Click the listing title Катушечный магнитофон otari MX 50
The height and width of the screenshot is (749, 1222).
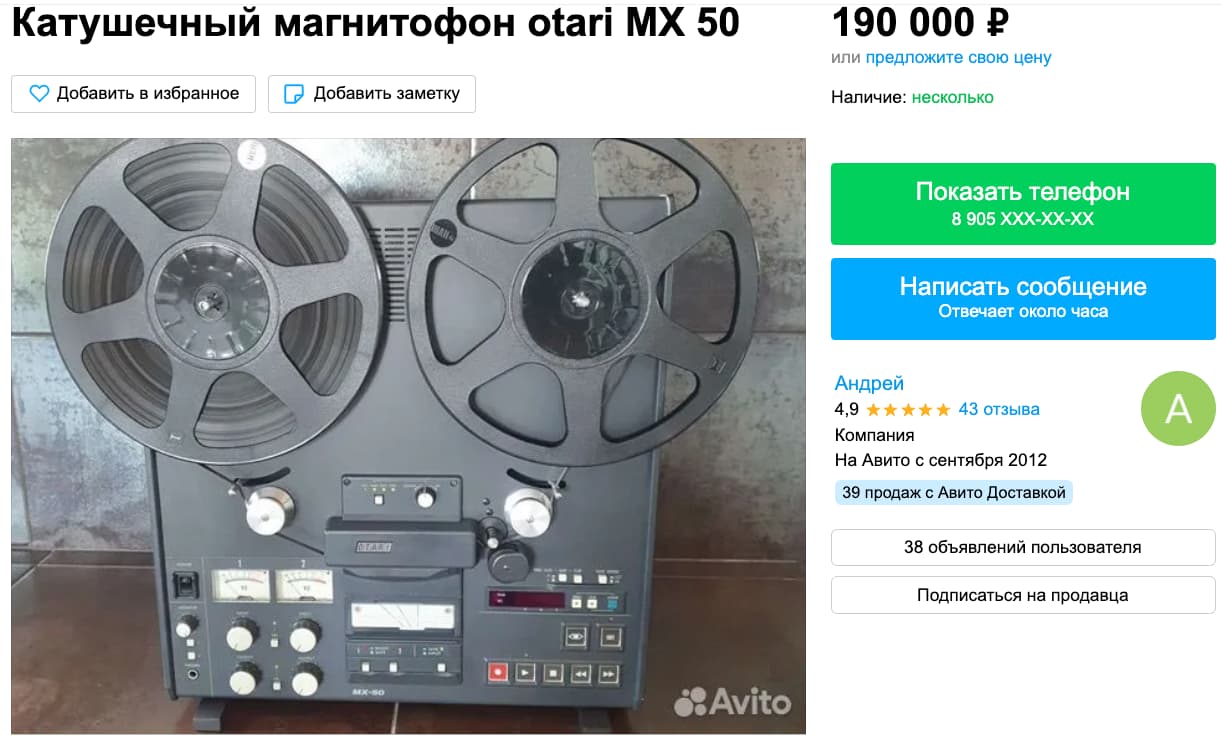(x=376, y=24)
